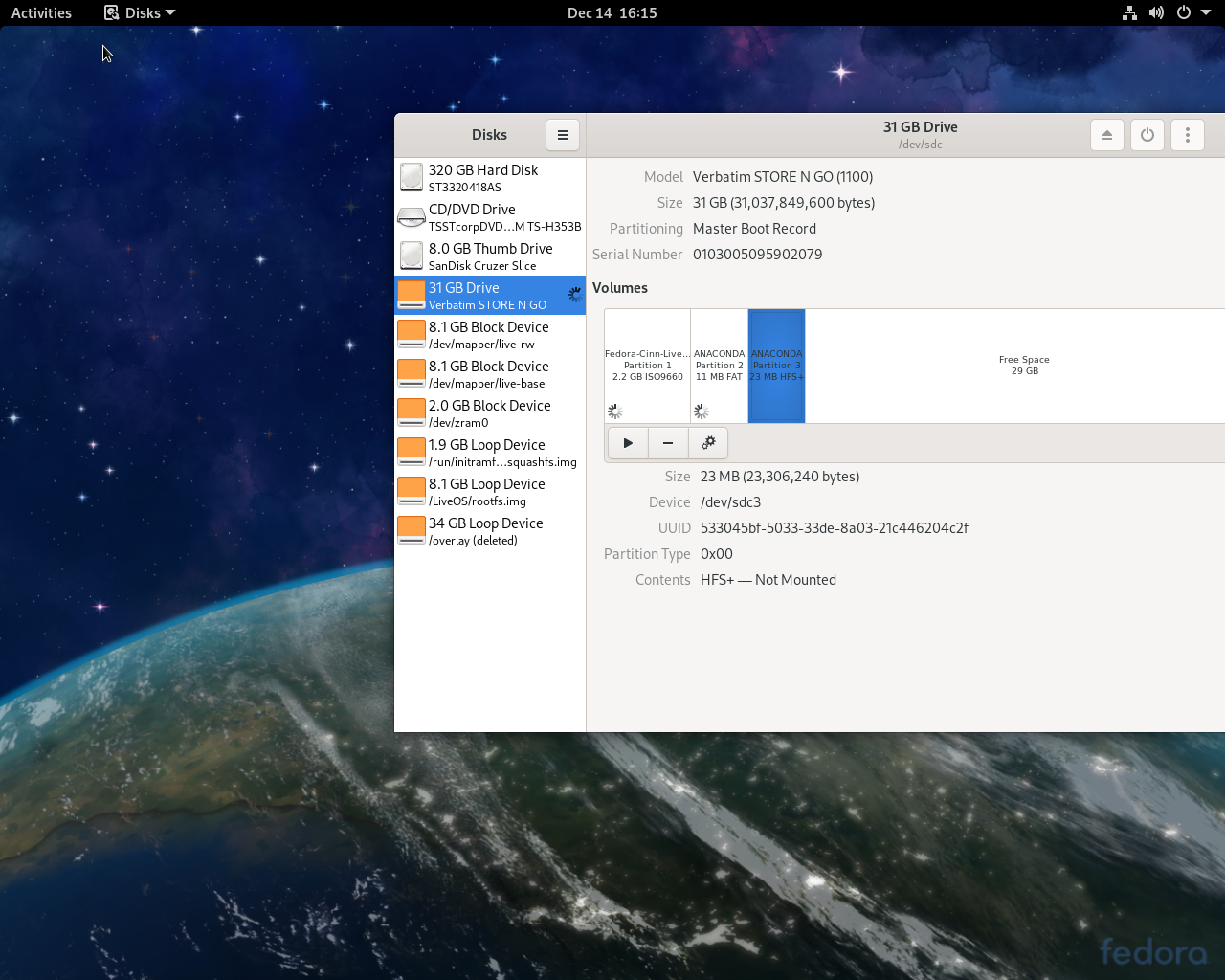The image size is (1225, 980).
Task: Open the Disks app menu in top bar
Action: click(140, 12)
